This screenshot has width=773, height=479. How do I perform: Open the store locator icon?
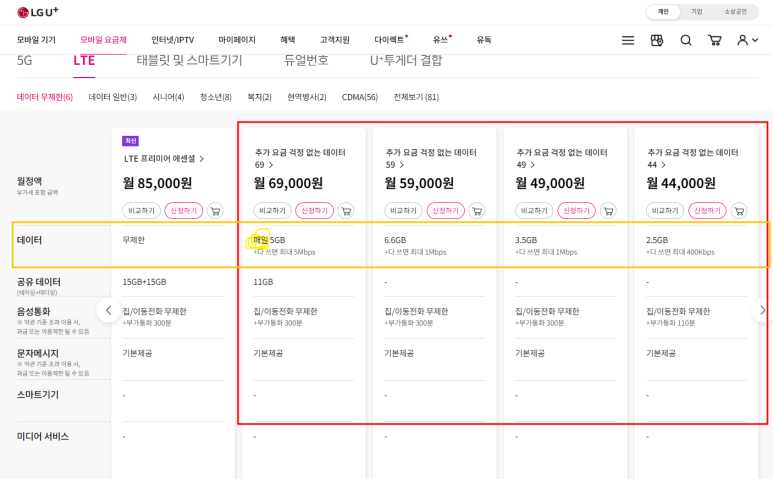click(657, 40)
